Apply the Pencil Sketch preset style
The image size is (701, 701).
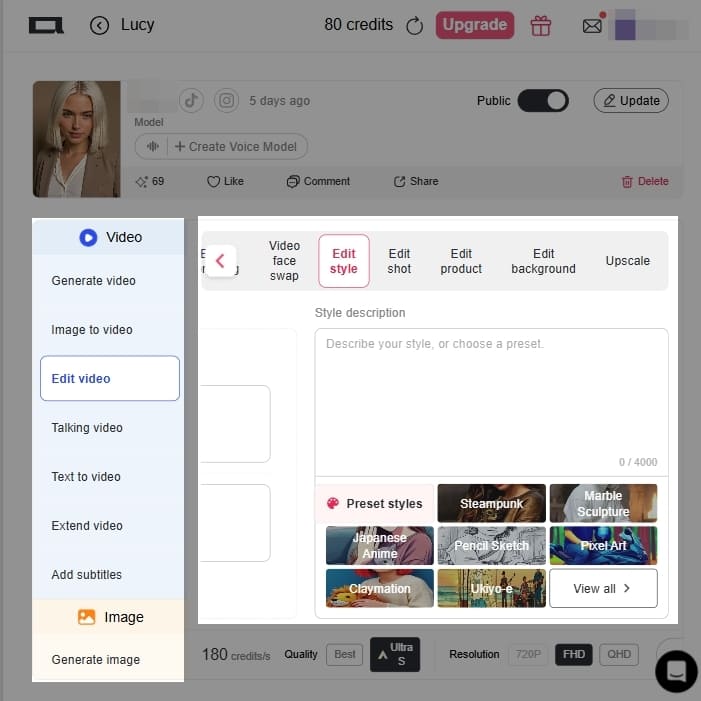click(491, 545)
